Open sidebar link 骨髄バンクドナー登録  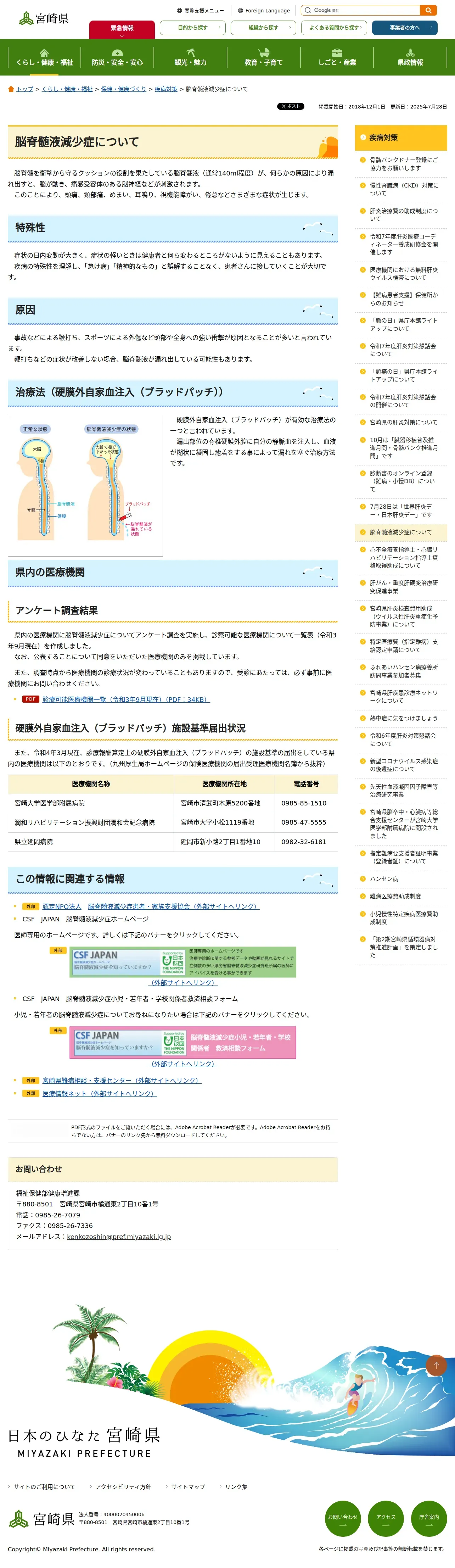pyautogui.click(x=404, y=164)
